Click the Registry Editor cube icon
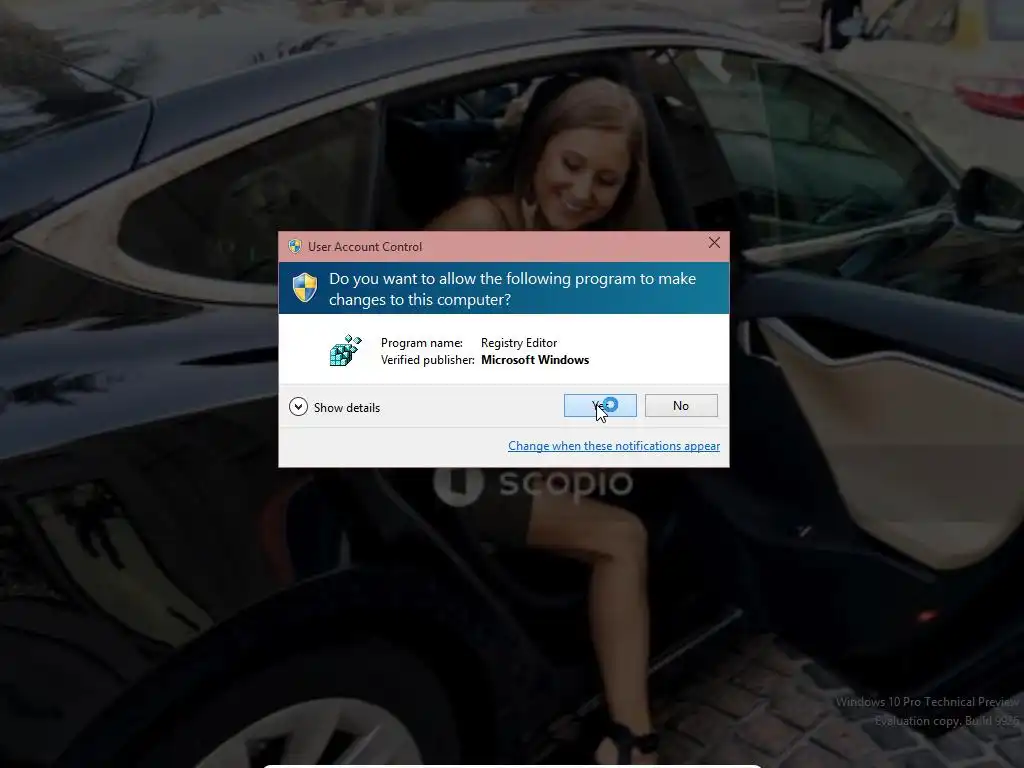 [x=345, y=351]
